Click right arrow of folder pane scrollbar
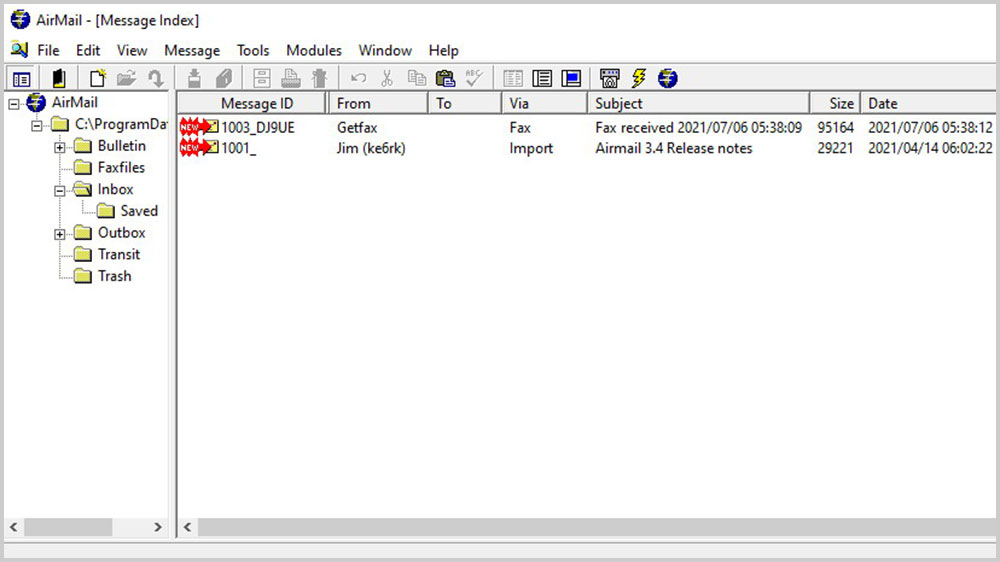Screen dimensions: 1000x562 (x=158, y=527)
